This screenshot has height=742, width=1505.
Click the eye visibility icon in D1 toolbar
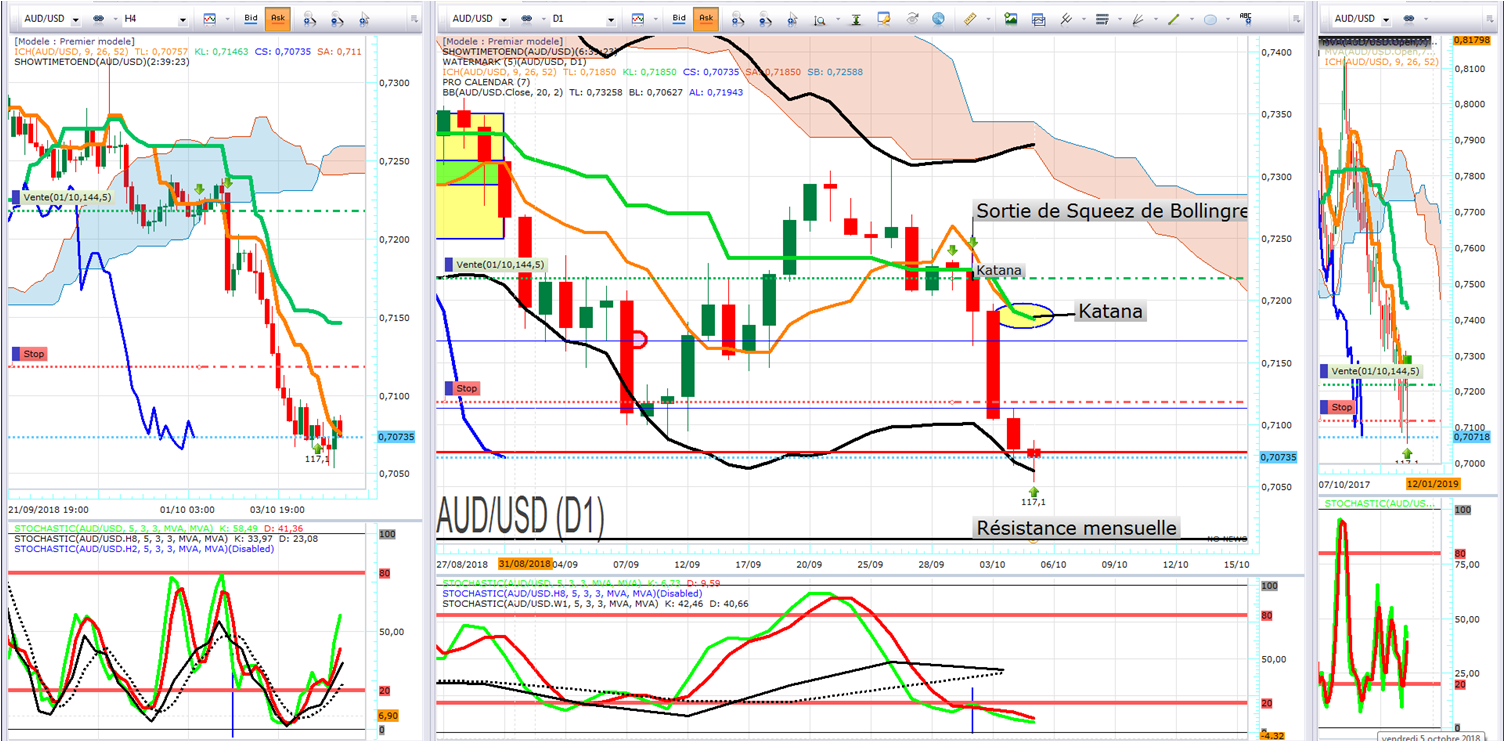(x=912, y=19)
